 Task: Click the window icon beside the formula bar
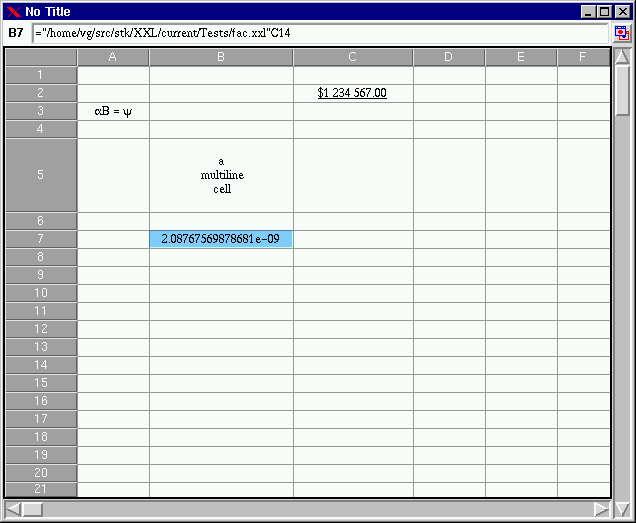tap(621, 33)
